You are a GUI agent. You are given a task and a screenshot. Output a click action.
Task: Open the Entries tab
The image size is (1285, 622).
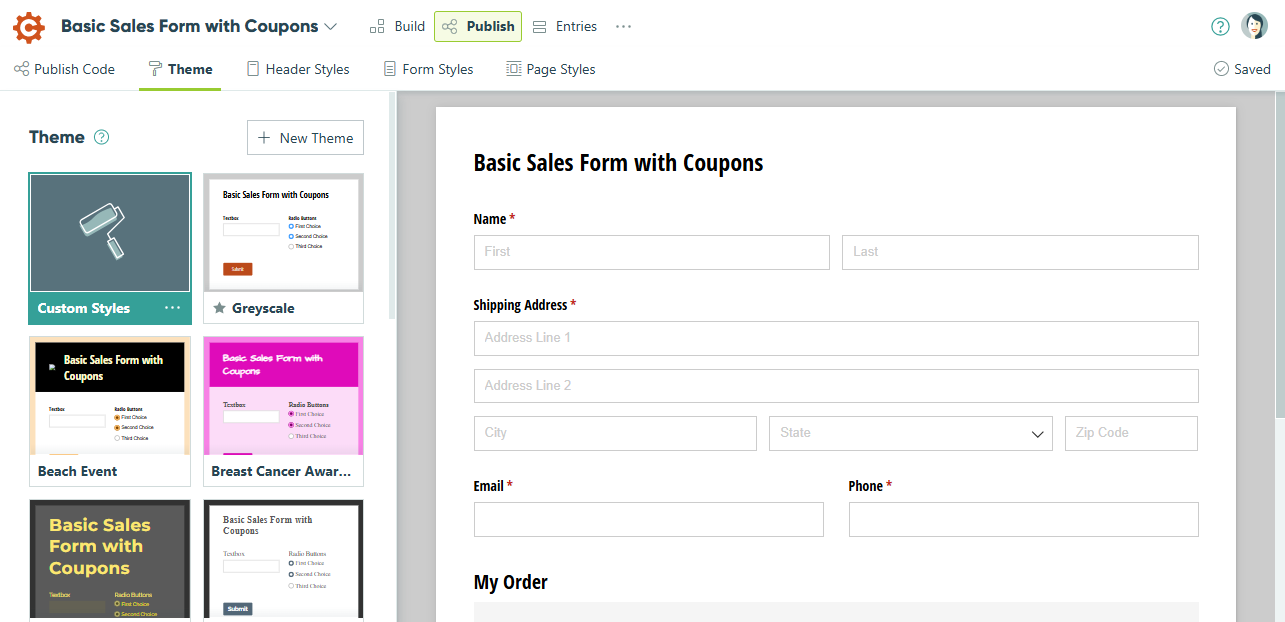[565, 27]
